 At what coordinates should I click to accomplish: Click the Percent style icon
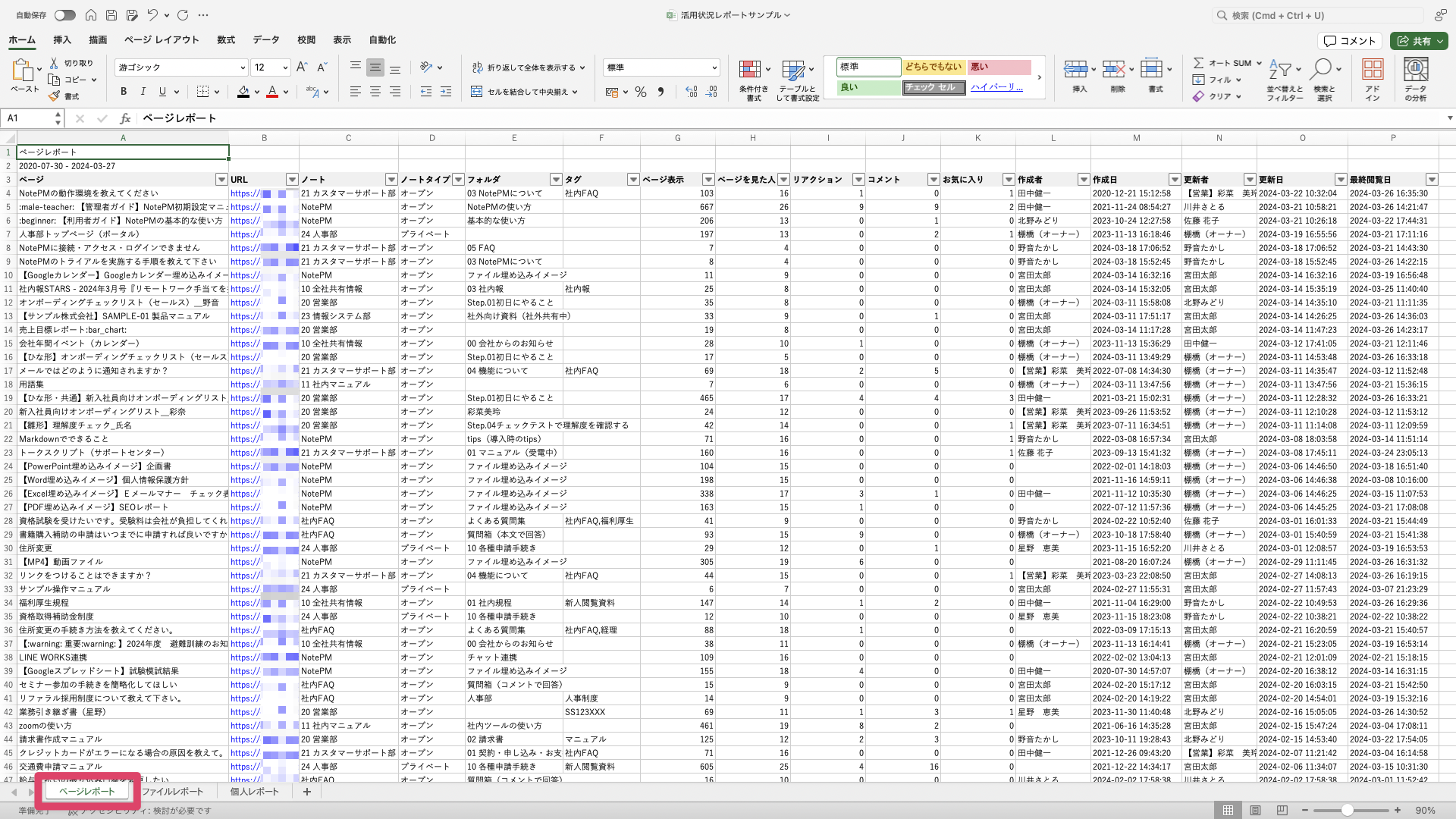pyautogui.click(x=641, y=92)
